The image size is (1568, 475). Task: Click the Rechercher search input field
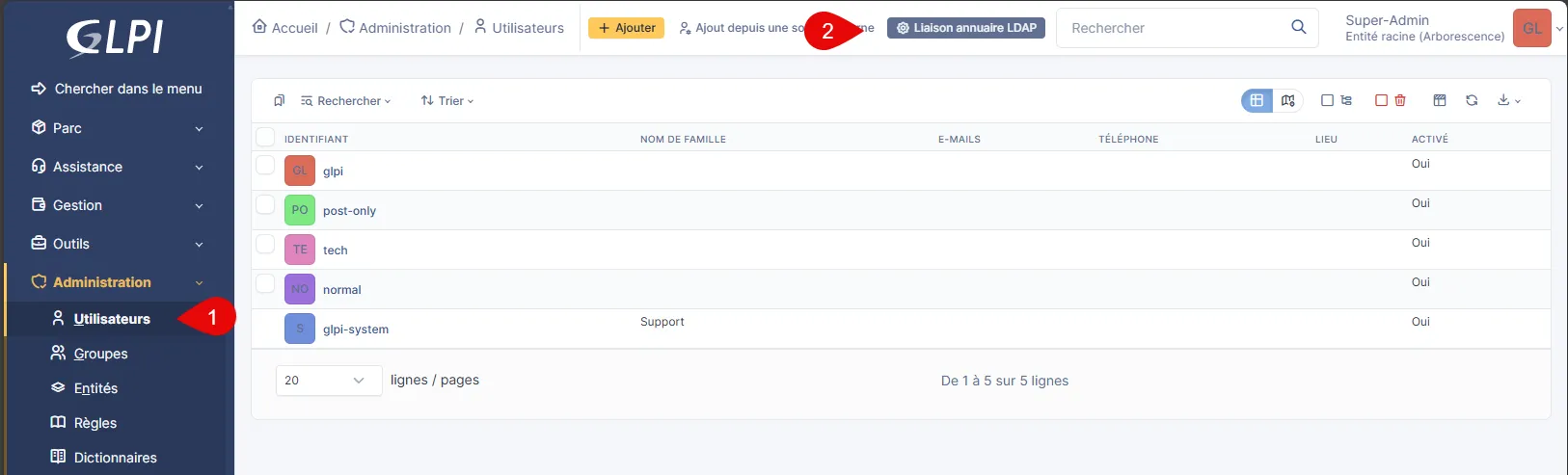[1175, 28]
